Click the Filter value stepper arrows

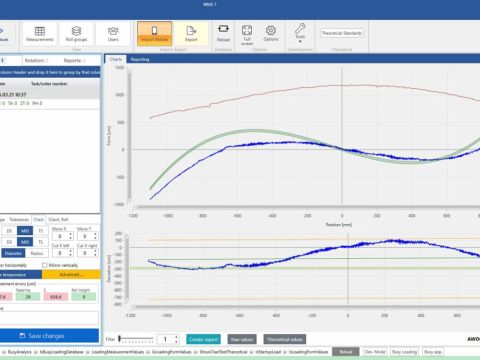(177, 339)
